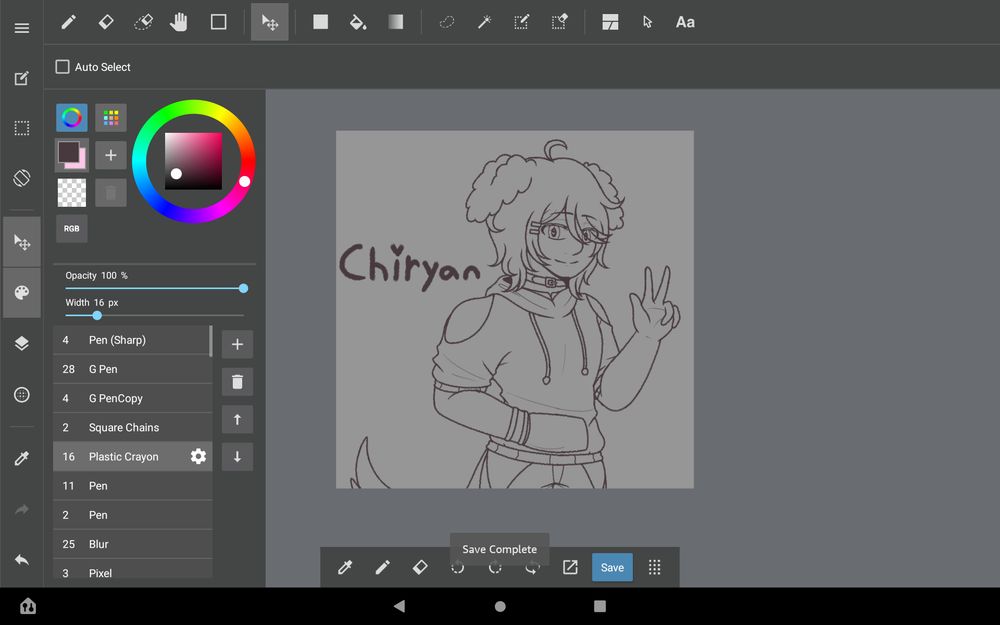
Task: Open the grid dots menu in bottom toolbar
Action: (x=654, y=567)
